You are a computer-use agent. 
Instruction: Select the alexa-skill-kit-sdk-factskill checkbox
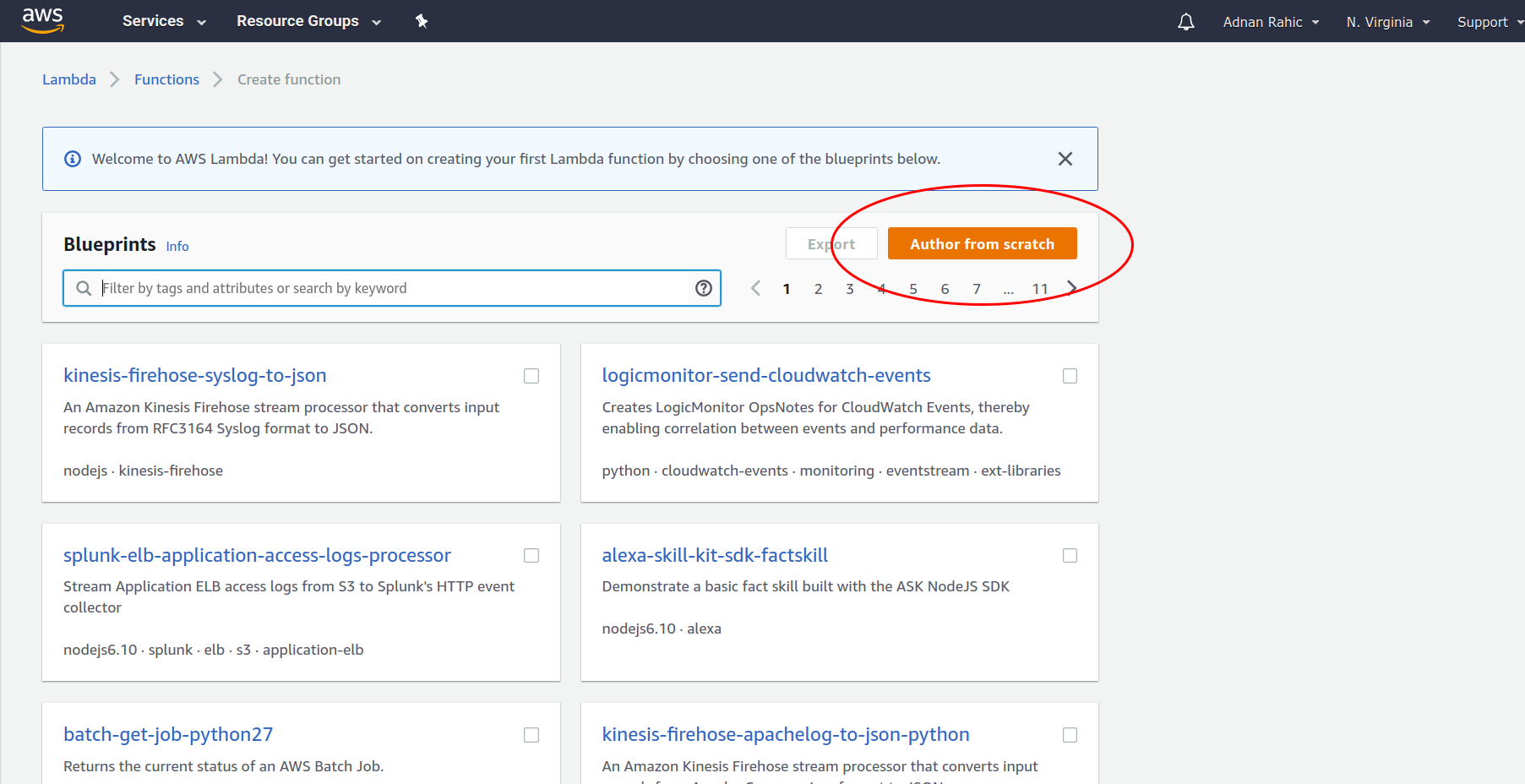(x=1070, y=555)
